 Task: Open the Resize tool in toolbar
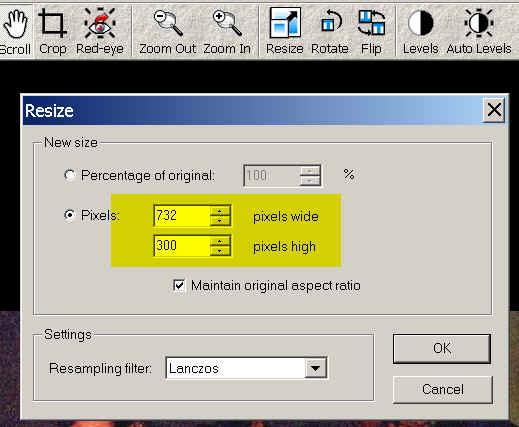point(284,32)
